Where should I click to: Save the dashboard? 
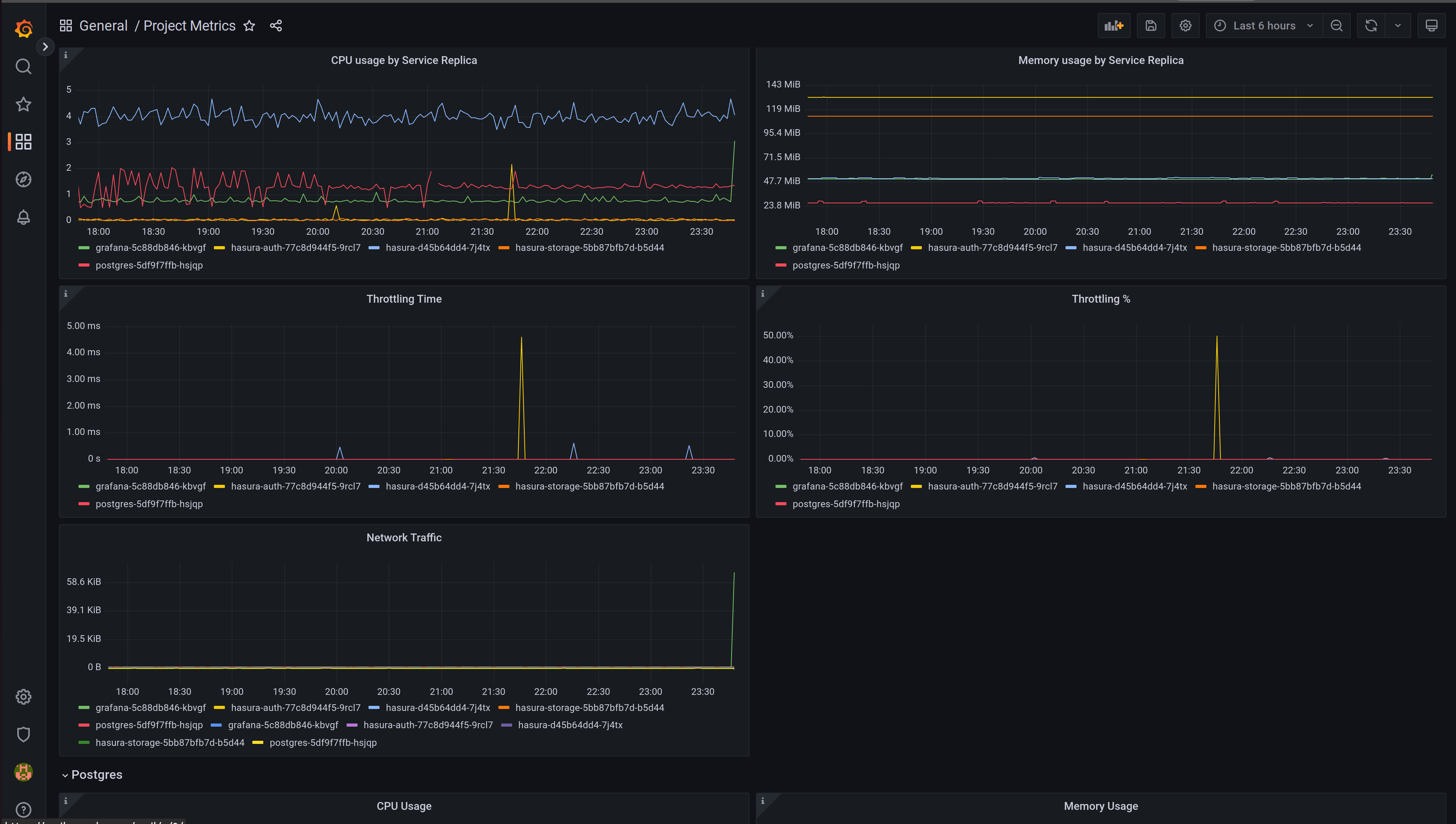(1151, 26)
